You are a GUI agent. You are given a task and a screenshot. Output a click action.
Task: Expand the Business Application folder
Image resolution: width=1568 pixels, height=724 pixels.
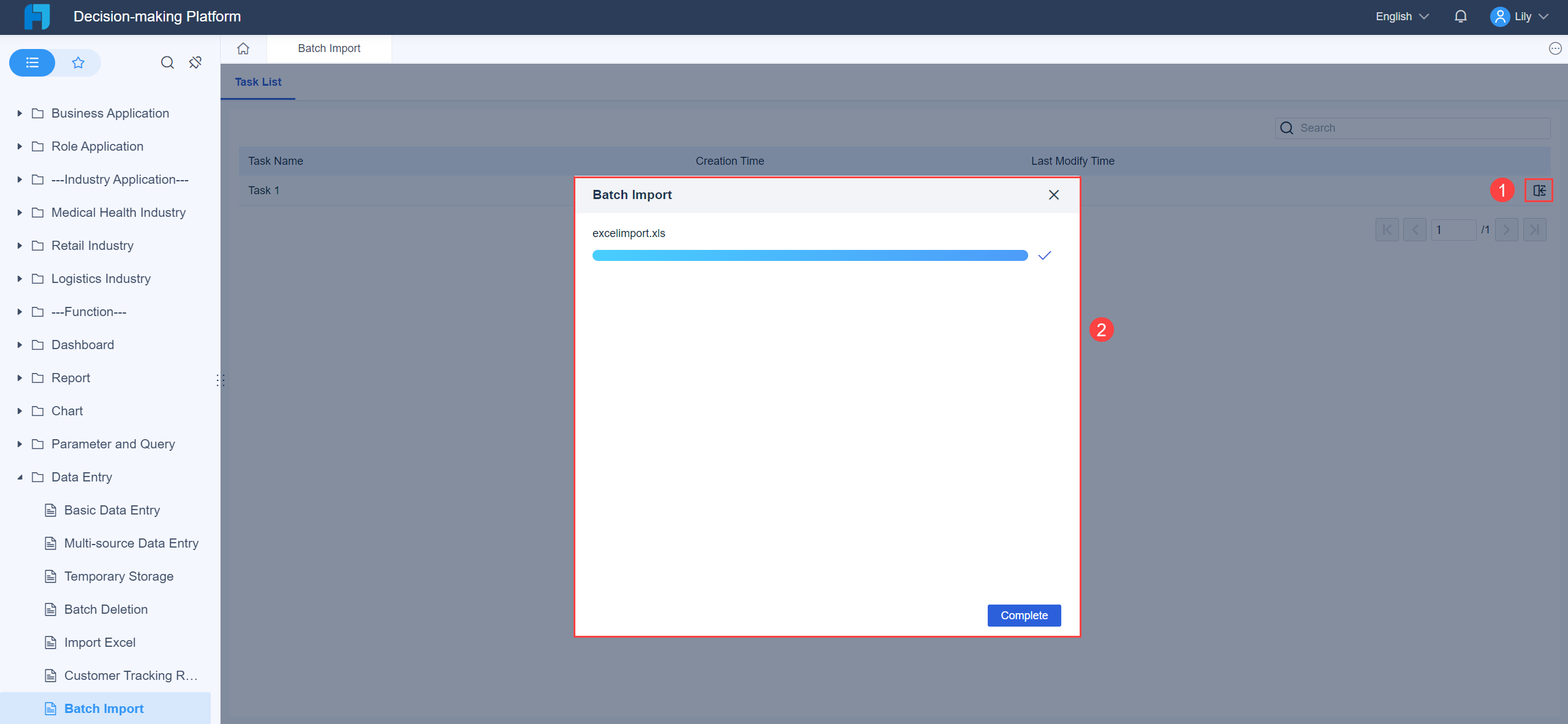[x=19, y=113]
